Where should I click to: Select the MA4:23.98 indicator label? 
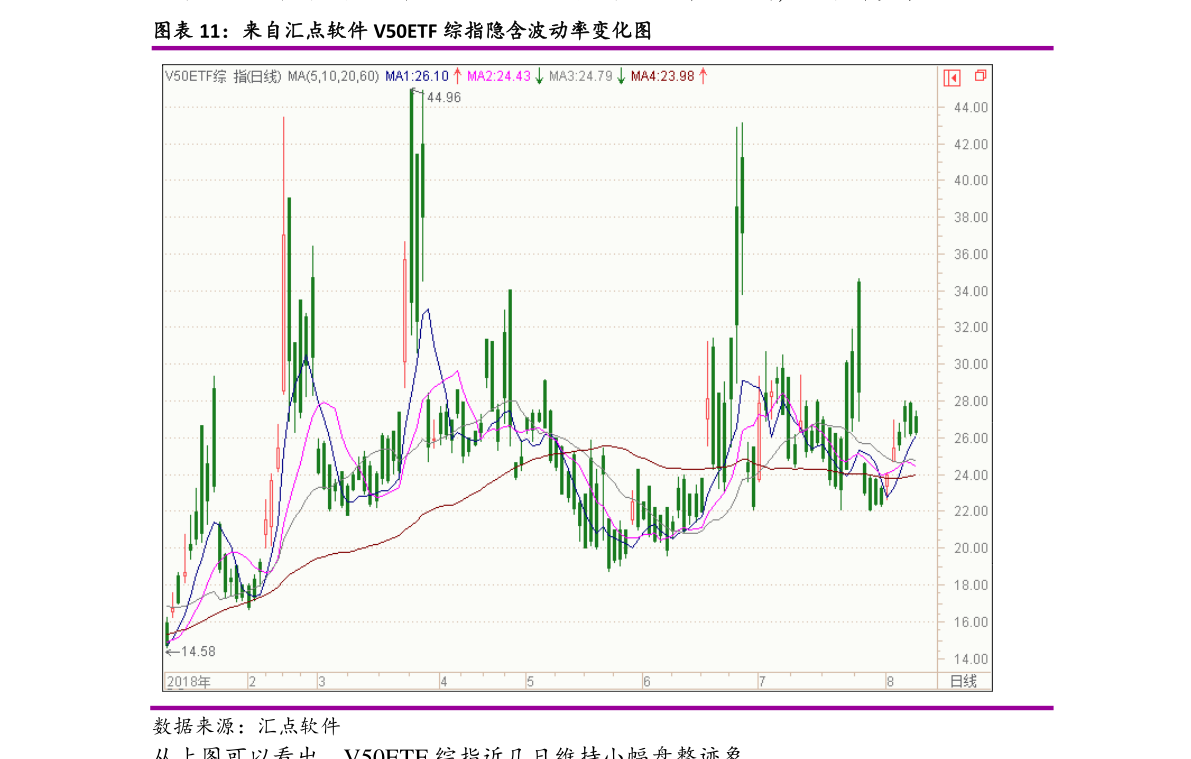click(x=662, y=76)
